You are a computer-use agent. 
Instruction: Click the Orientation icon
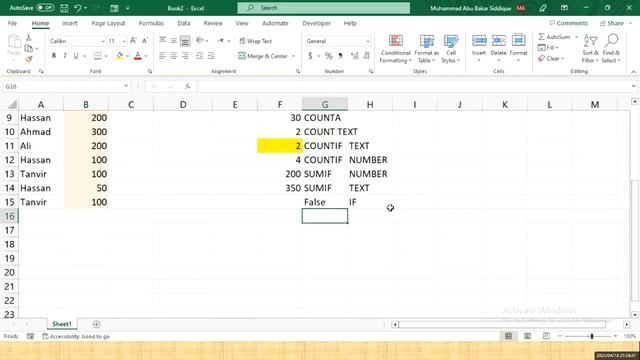click(200, 40)
